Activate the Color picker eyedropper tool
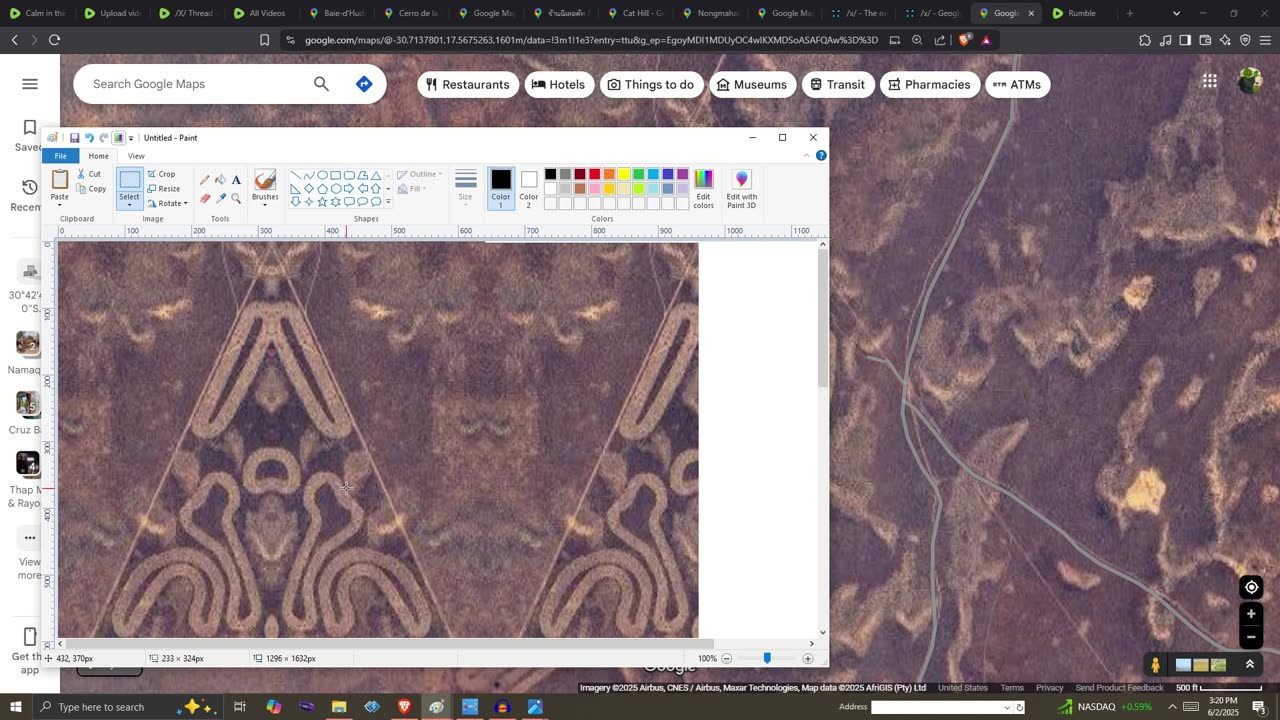Image resolution: width=1280 pixels, height=720 pixels. point(221,198)
